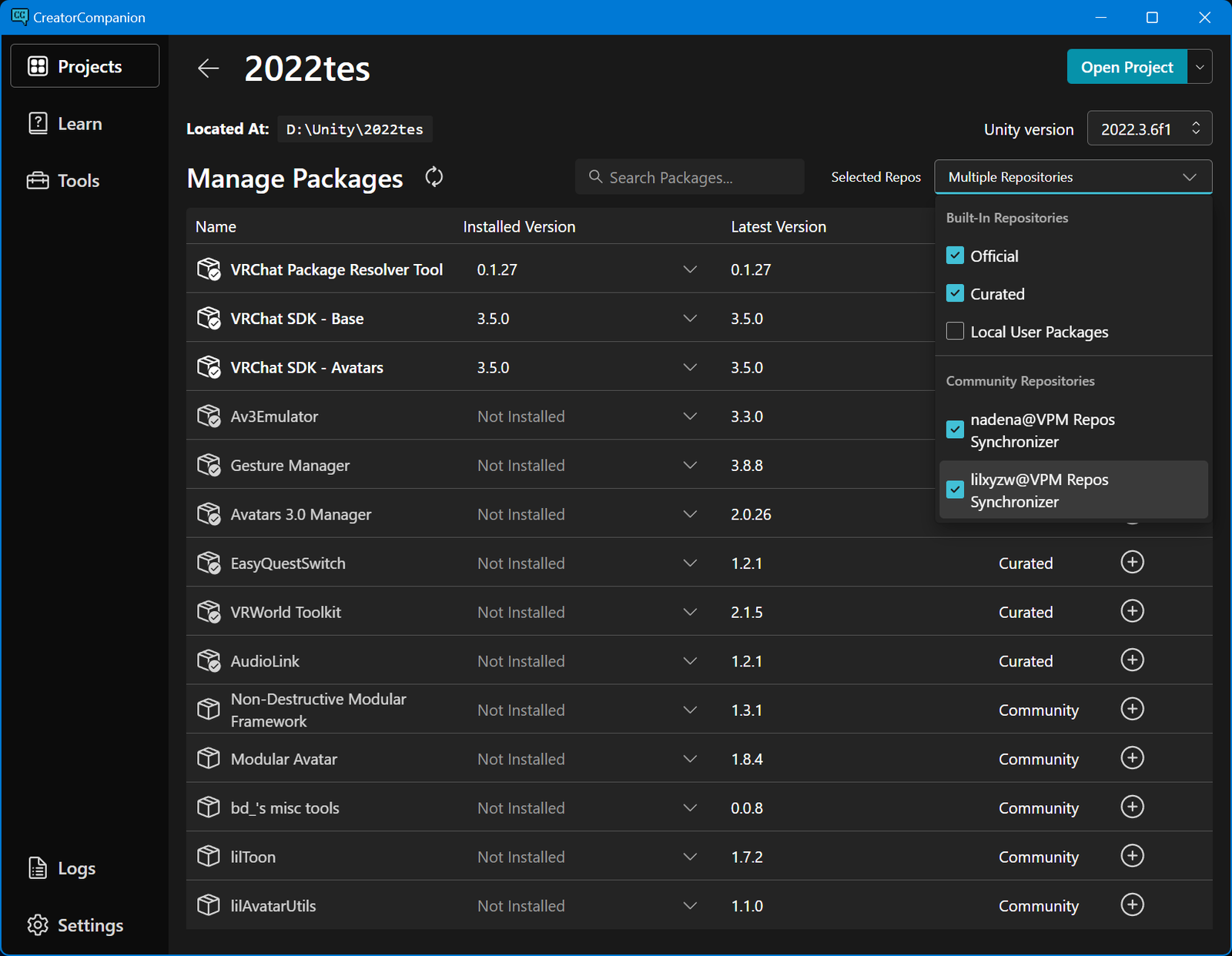1232x956 pixels.
Task: Click the VRChat Package Resolver Tool package icon
Action: click(209, 269)
